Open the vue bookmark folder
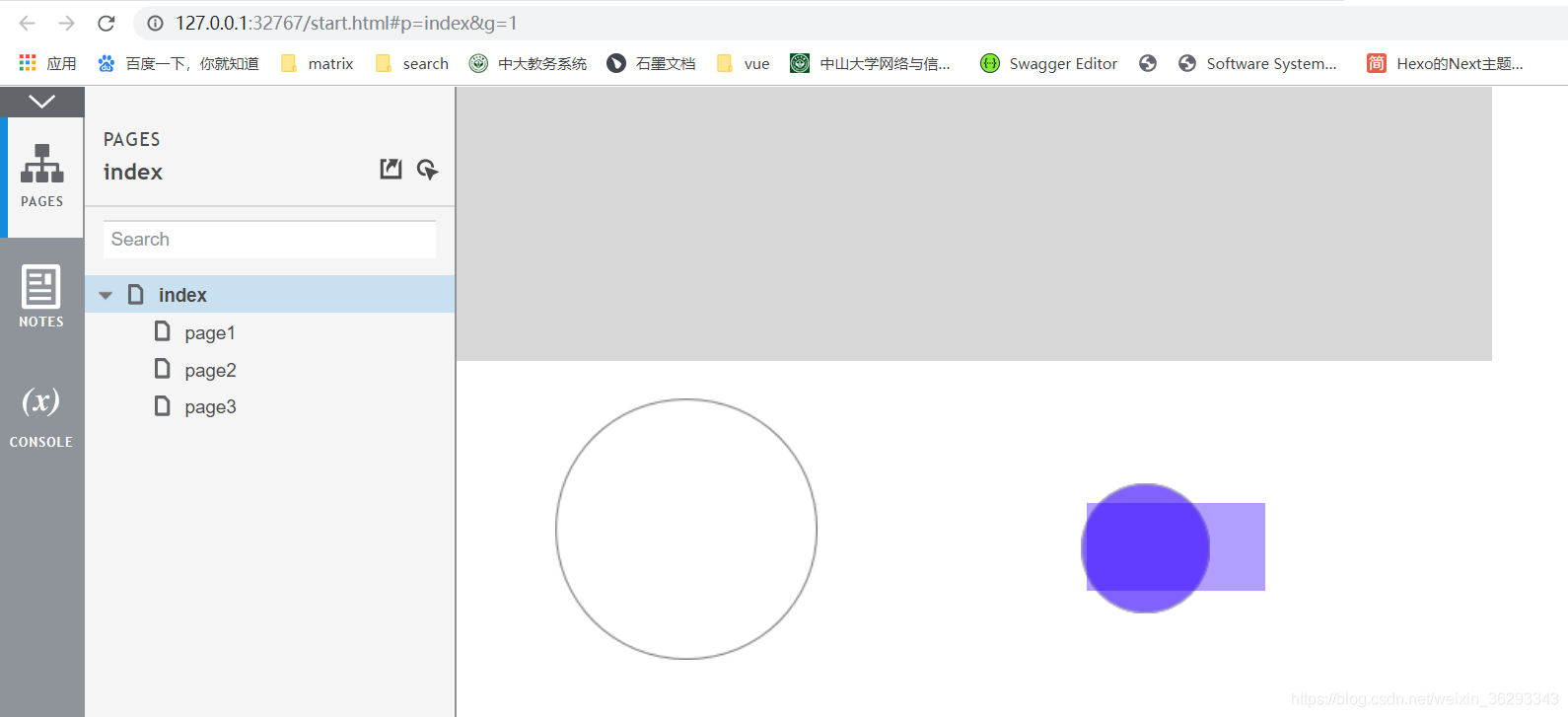Screen dimensions: 1568x717 [x=744, y=63]
